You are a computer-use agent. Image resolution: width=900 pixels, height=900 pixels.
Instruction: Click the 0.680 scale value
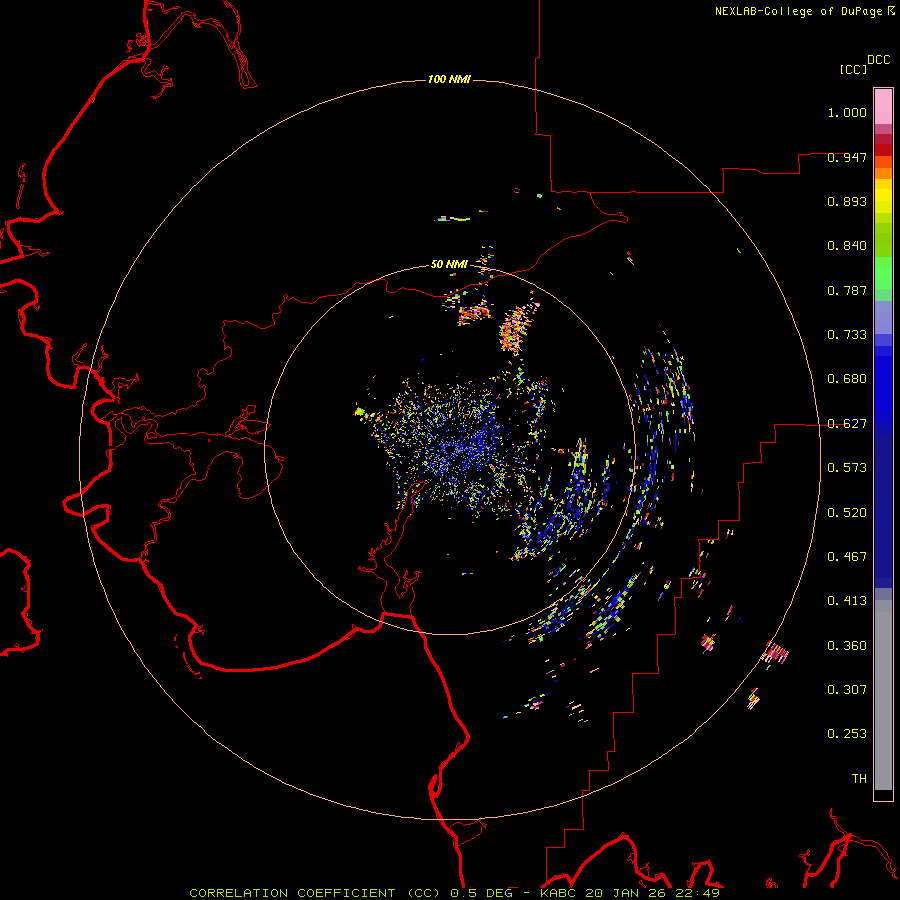click(847, 379)
